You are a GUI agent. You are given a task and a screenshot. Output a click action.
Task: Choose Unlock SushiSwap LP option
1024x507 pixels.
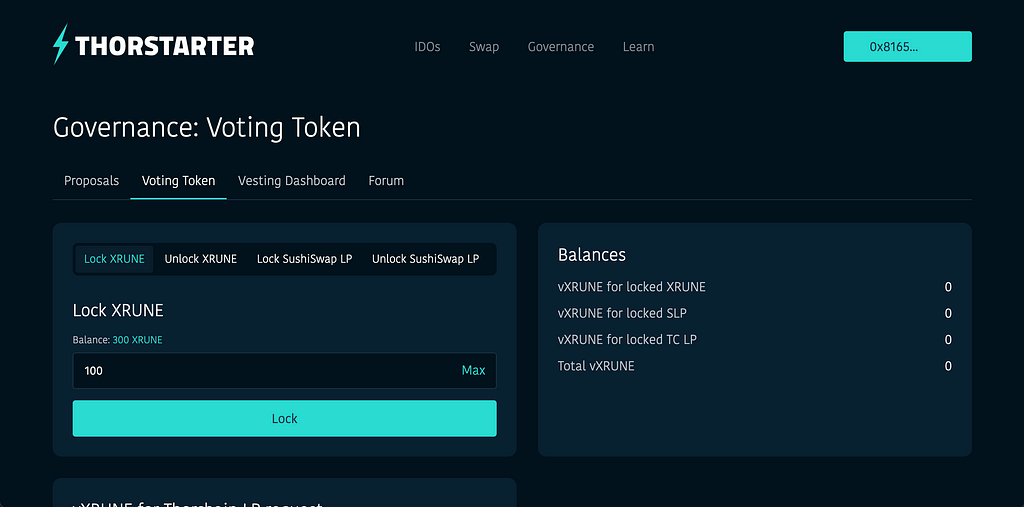(x=425, y=259)
